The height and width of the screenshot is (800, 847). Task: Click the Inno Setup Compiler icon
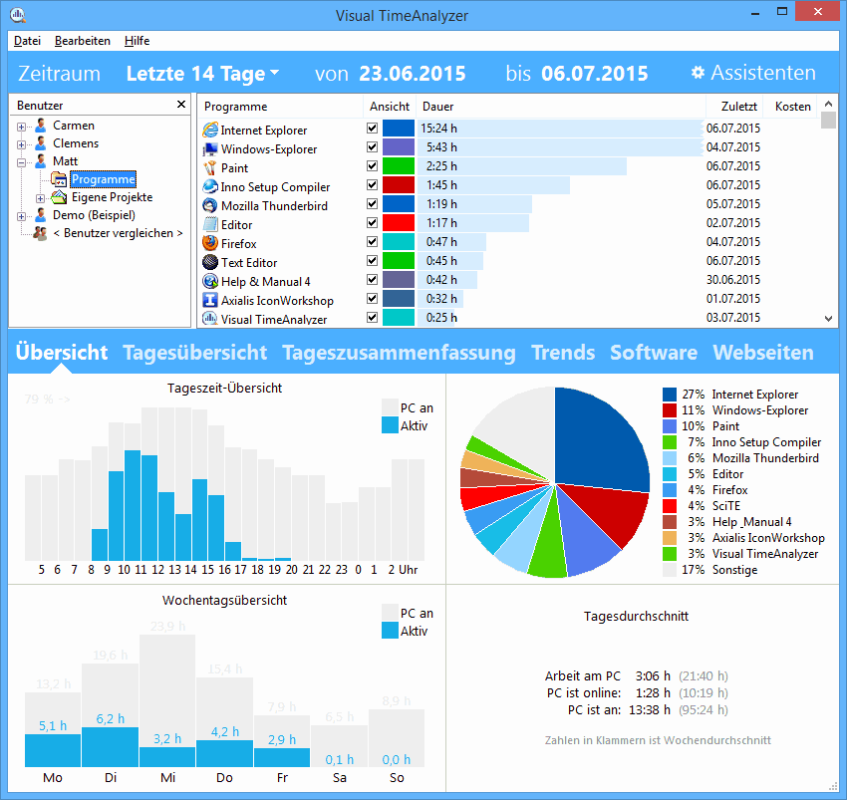pyautogui.click(x=210, y=186)
